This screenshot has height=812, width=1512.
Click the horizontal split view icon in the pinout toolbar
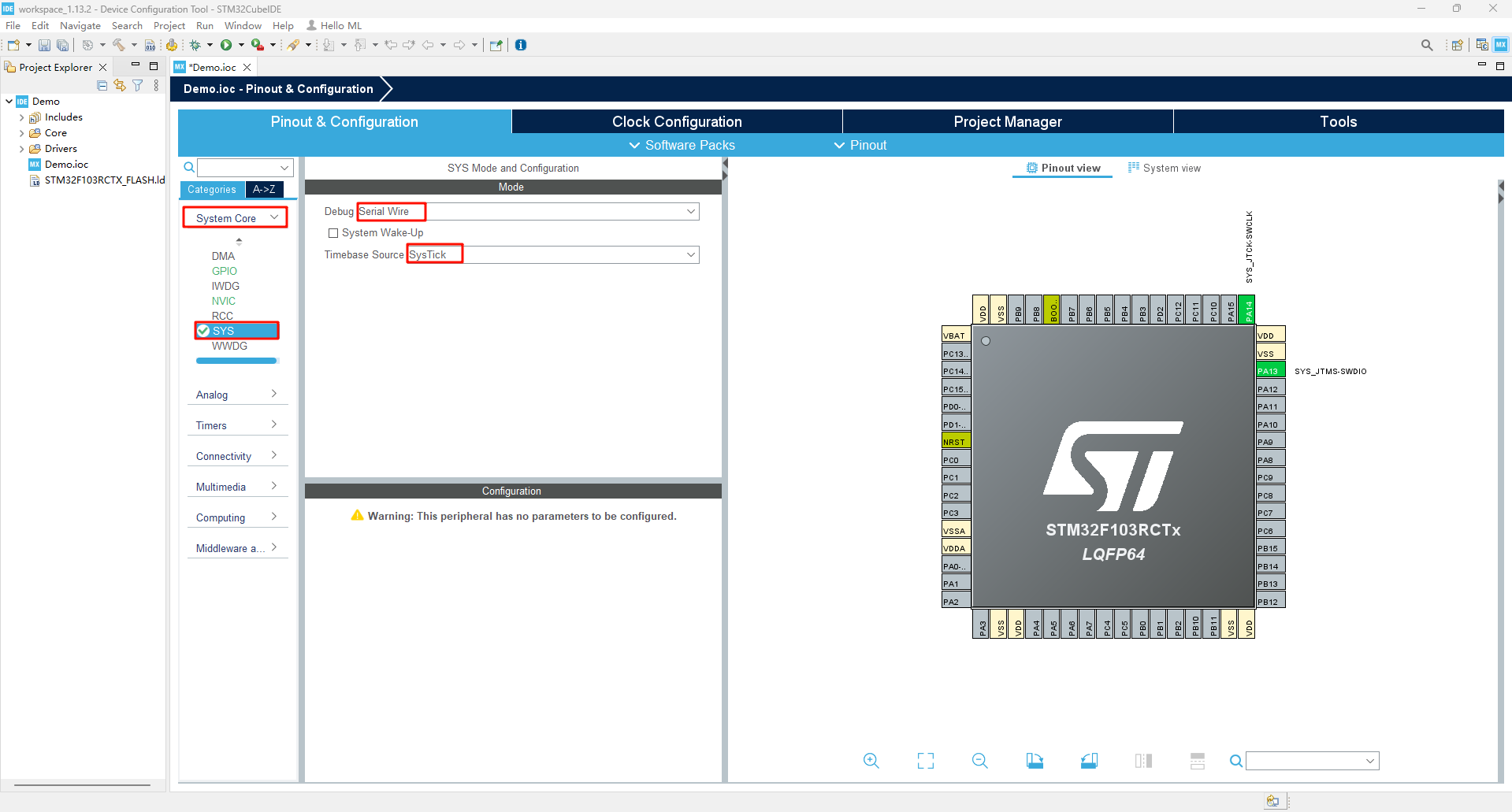[x=1198, y=761]
